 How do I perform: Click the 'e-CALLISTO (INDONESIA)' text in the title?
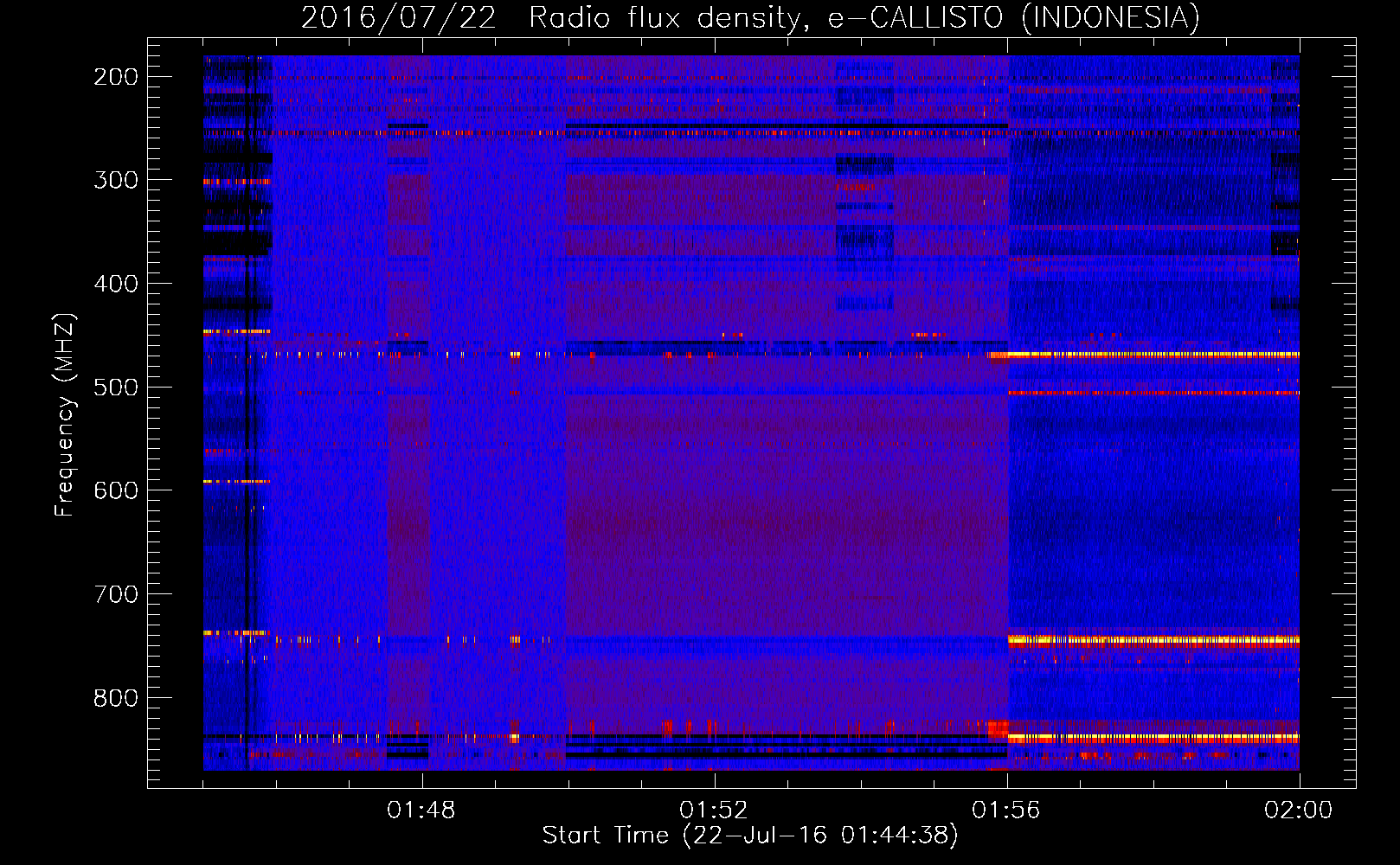[x=1014, y=18]
